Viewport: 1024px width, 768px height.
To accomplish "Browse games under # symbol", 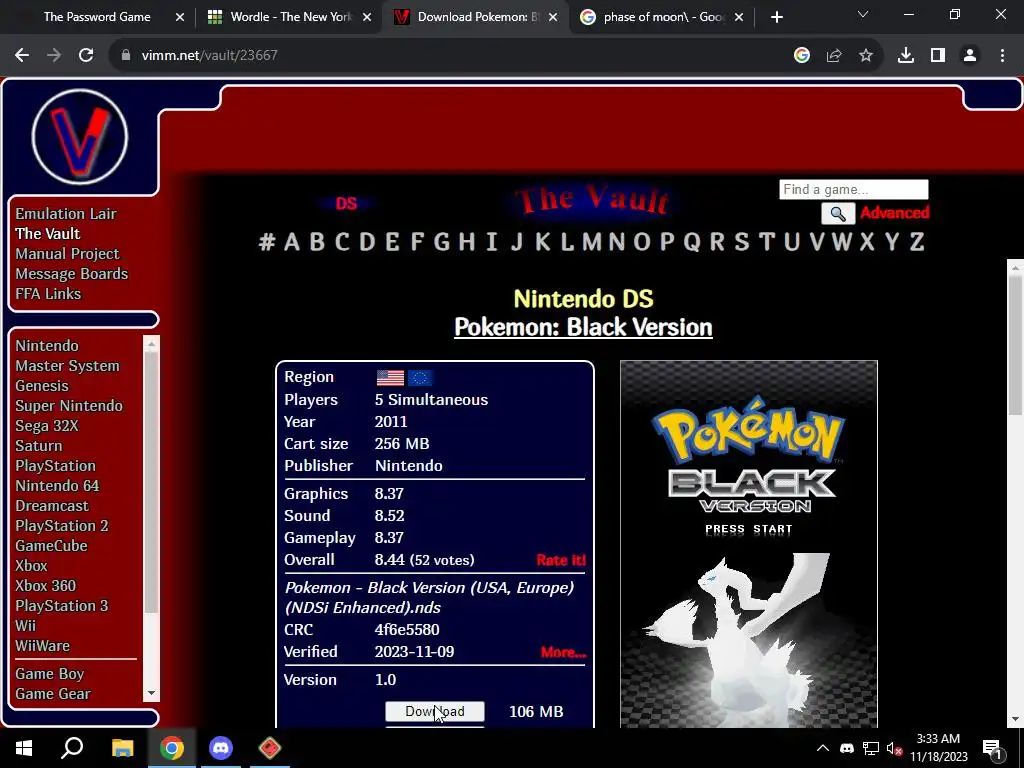I will [266, 242].
